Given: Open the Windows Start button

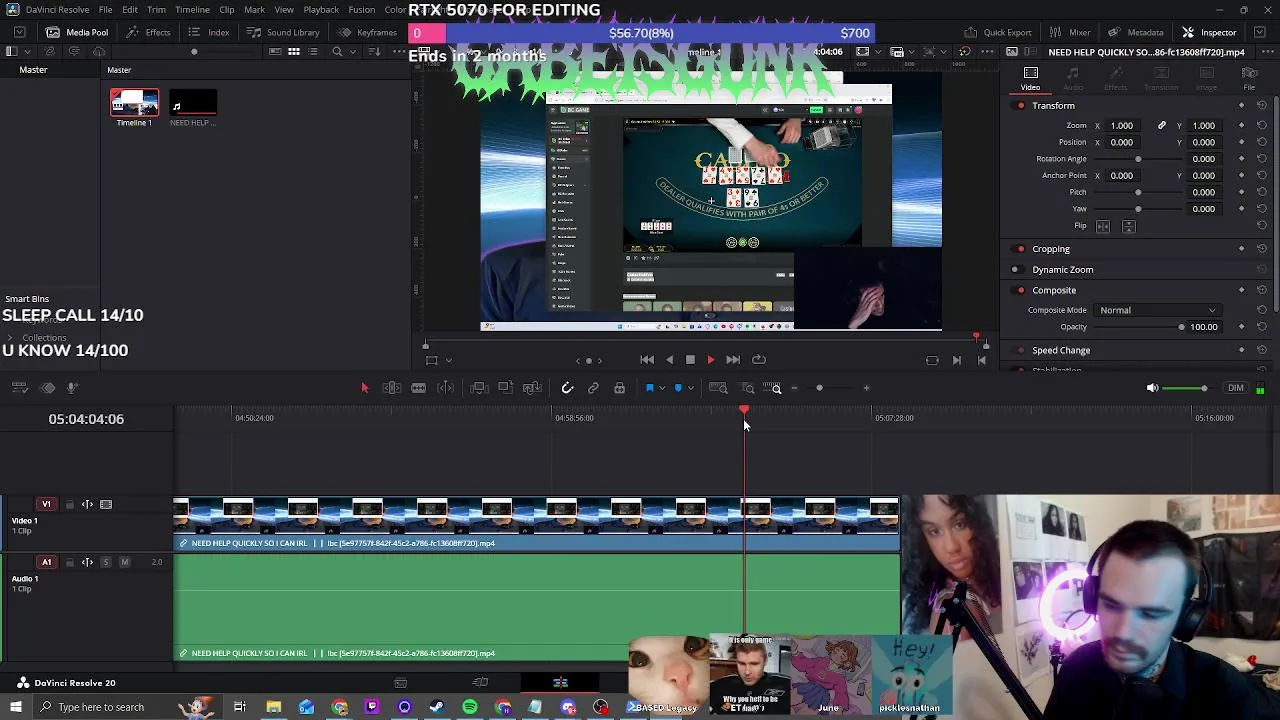Looking at the screenshot, I should pos(15,708).
